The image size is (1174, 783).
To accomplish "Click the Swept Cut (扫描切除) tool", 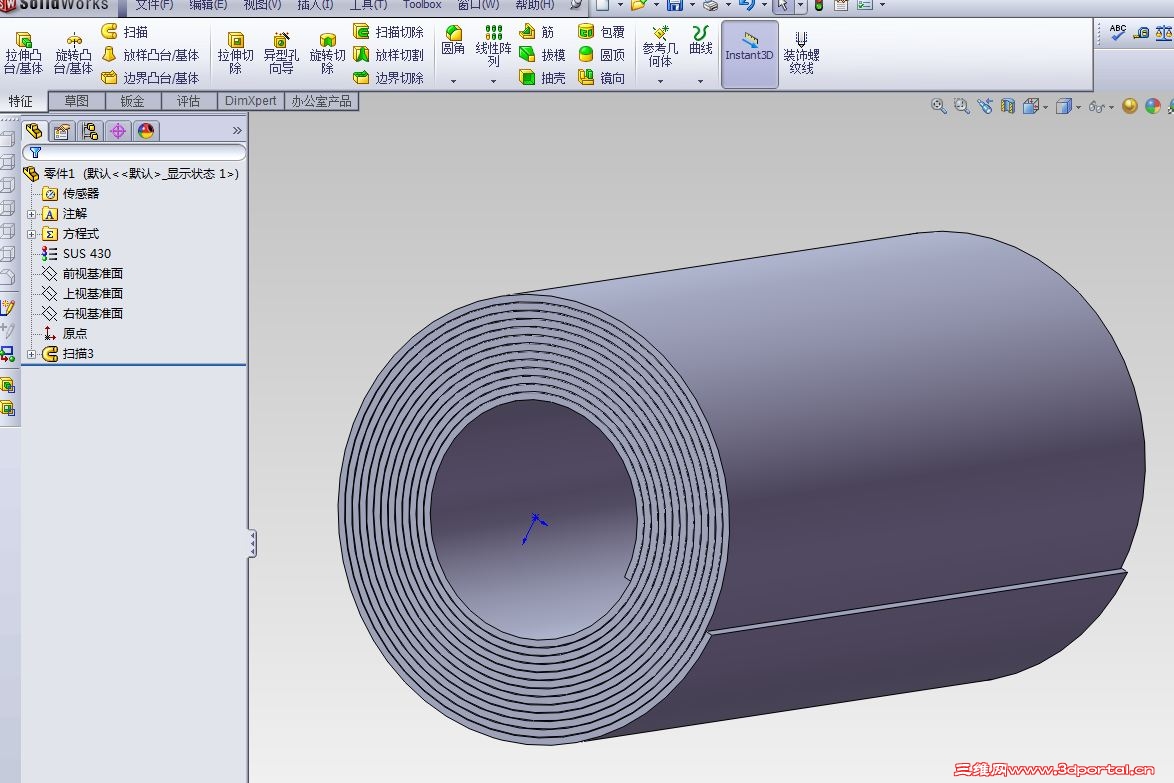I will point(389,31).
